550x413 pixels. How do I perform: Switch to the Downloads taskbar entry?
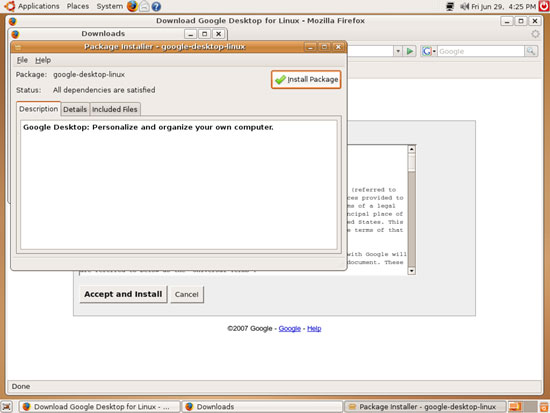point(262,407)
